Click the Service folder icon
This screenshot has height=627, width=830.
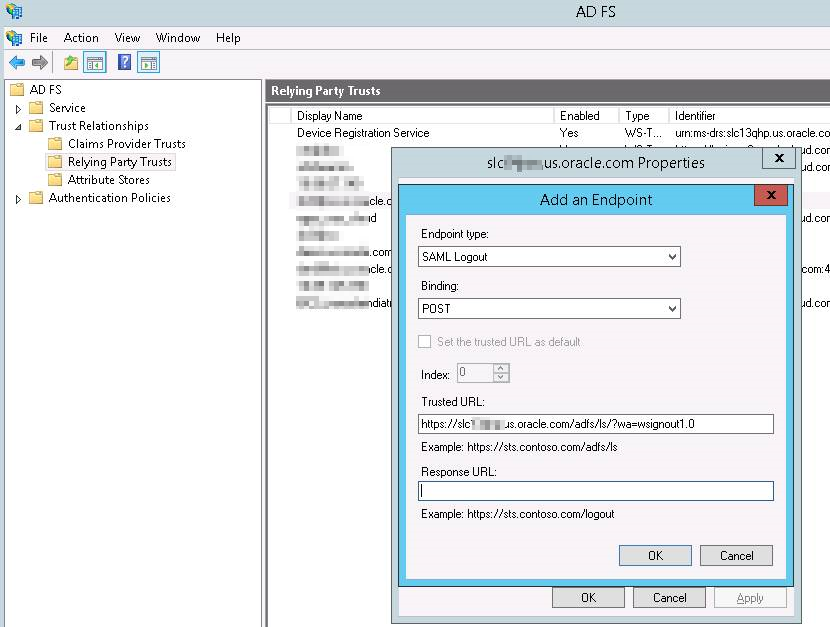(36, 108)
